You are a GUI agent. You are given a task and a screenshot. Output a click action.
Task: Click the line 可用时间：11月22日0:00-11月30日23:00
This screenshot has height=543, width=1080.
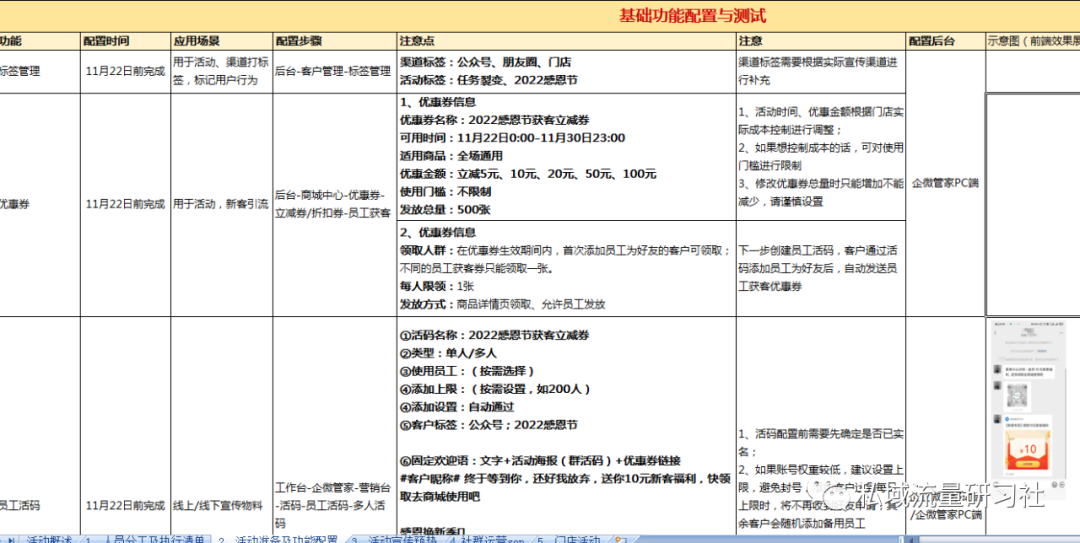512,137
